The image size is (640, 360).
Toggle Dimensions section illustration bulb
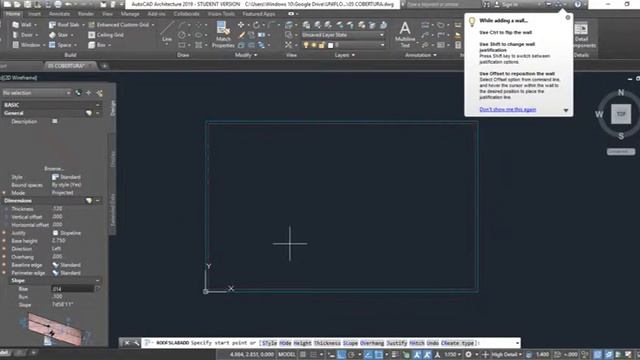89,201
